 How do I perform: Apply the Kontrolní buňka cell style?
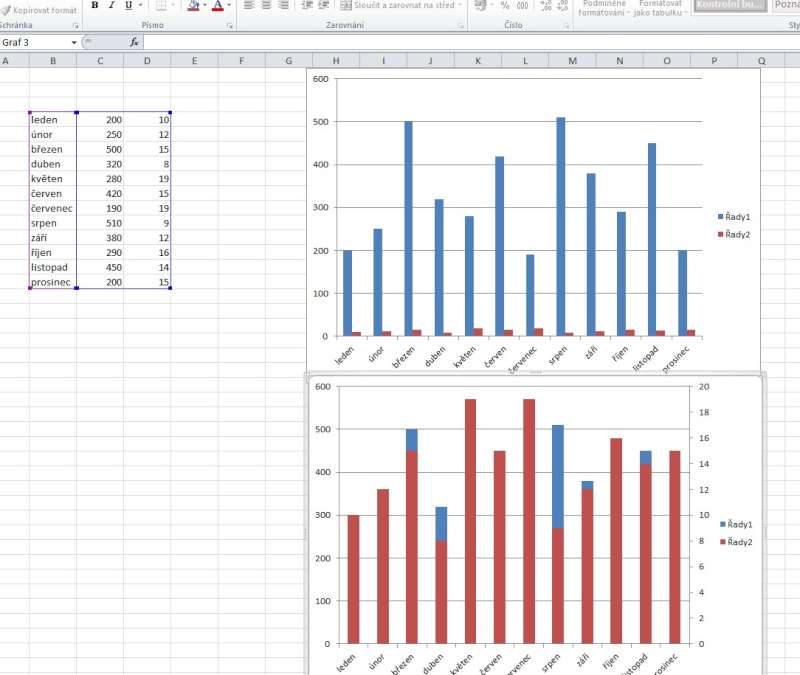coord(729,5)
